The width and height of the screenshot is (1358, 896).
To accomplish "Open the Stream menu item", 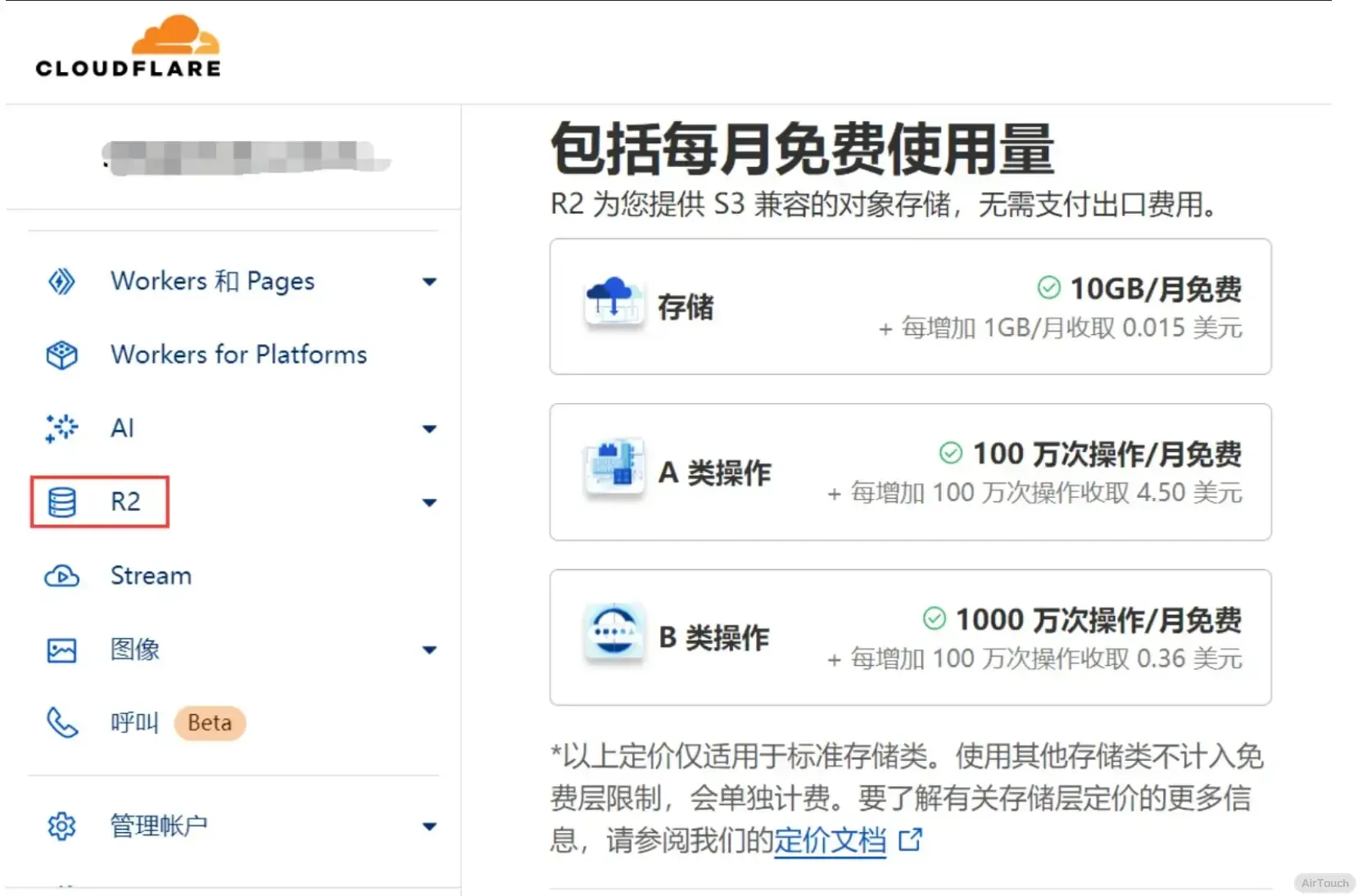I will [151, 576].
